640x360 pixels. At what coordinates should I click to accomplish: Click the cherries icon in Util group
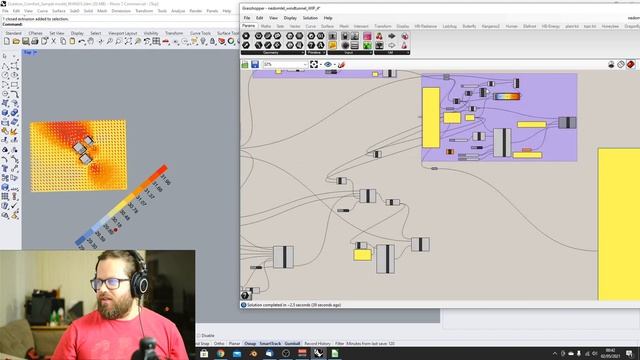coord(379,36)
